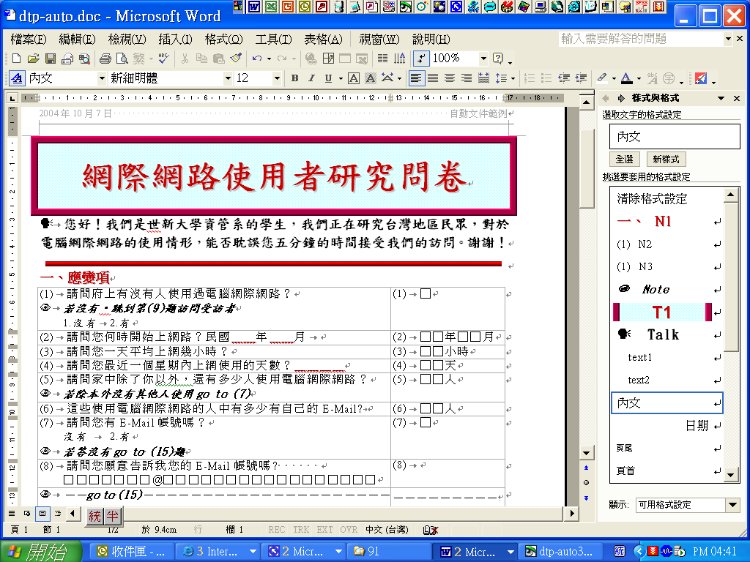Open the 檔案(F) menu
The width and height of the screenshot is (750, 562).
pos(28,39)
